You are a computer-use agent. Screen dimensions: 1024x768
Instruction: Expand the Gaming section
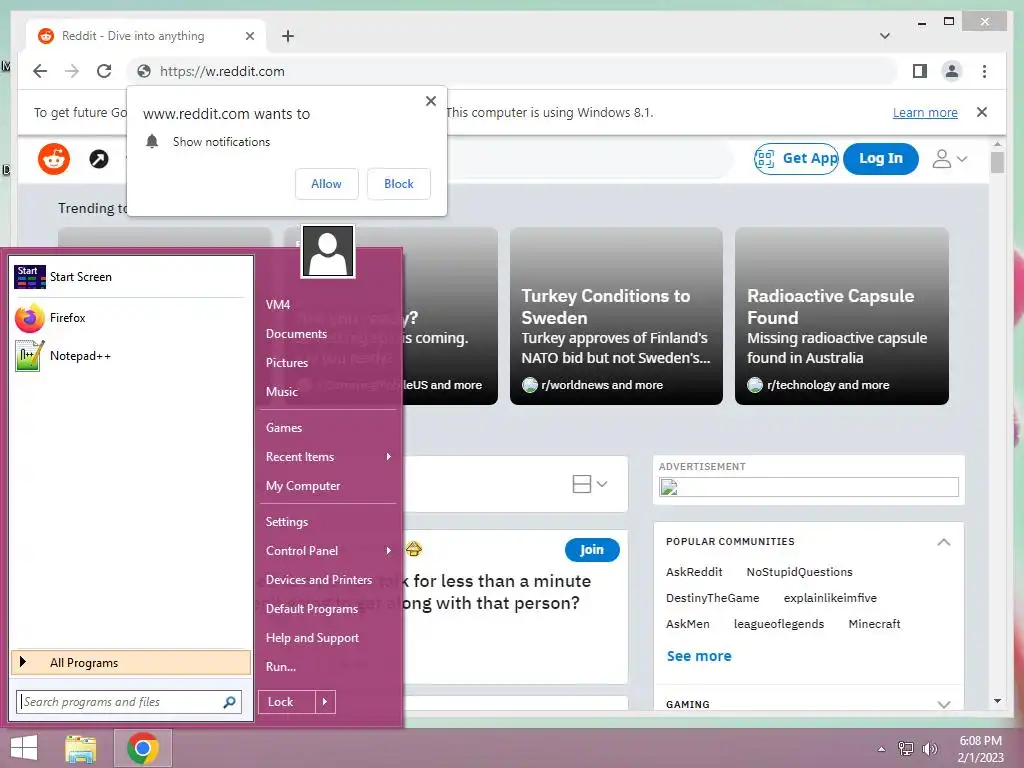[x=944, y=705]
